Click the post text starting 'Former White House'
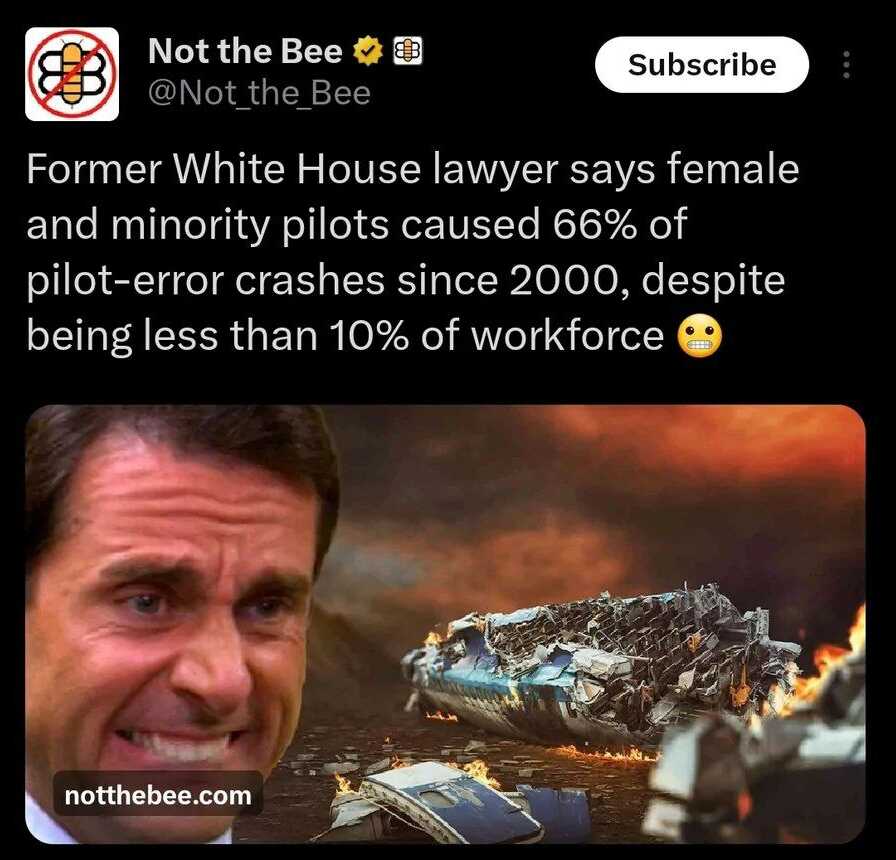 [413, 253]
